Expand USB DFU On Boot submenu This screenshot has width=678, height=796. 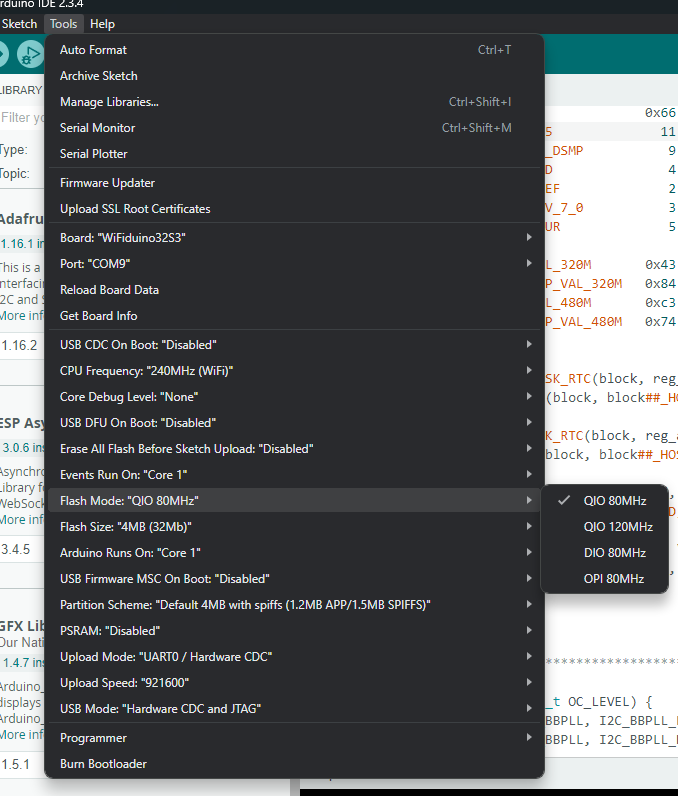pos(294,422)
